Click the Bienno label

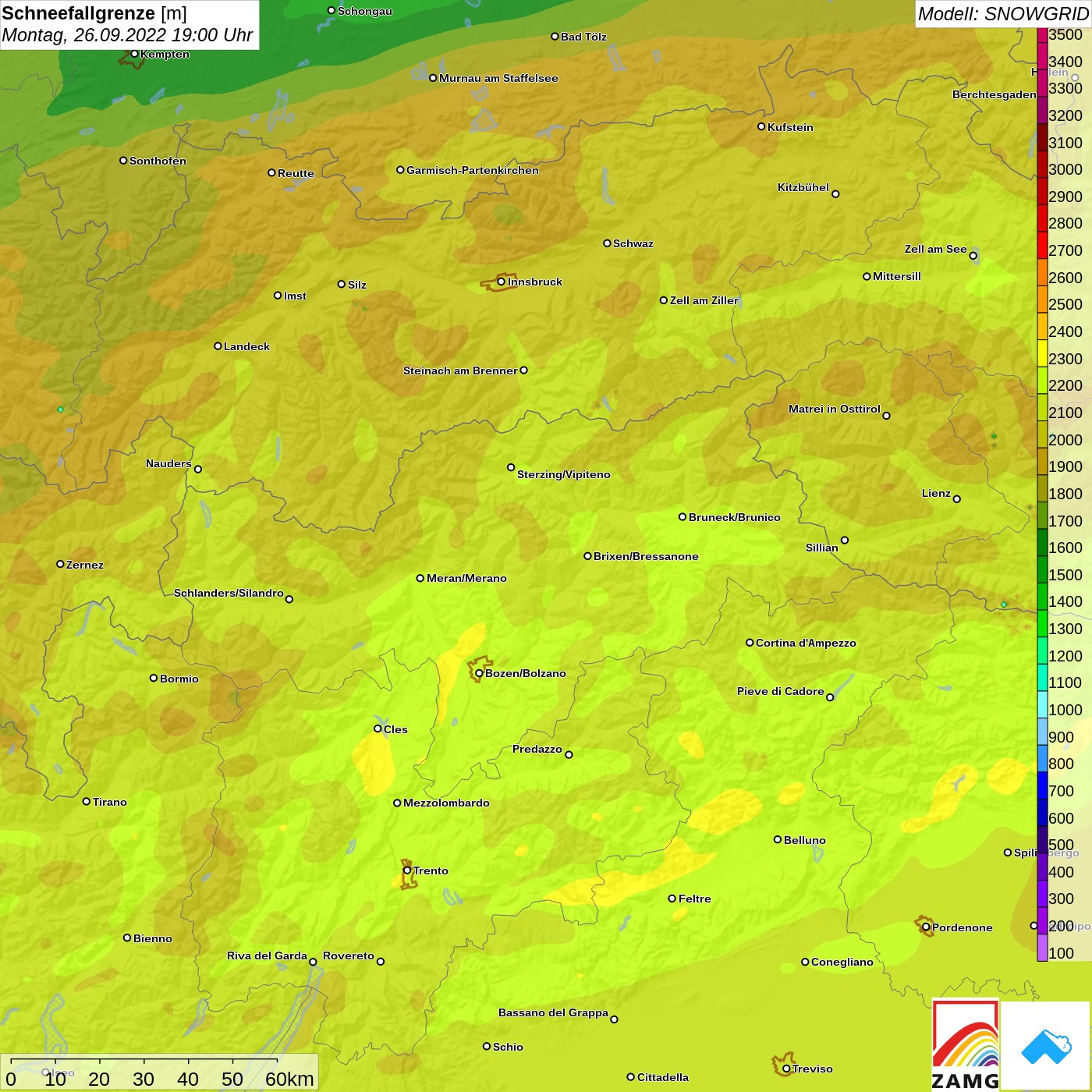pos(153,938)
